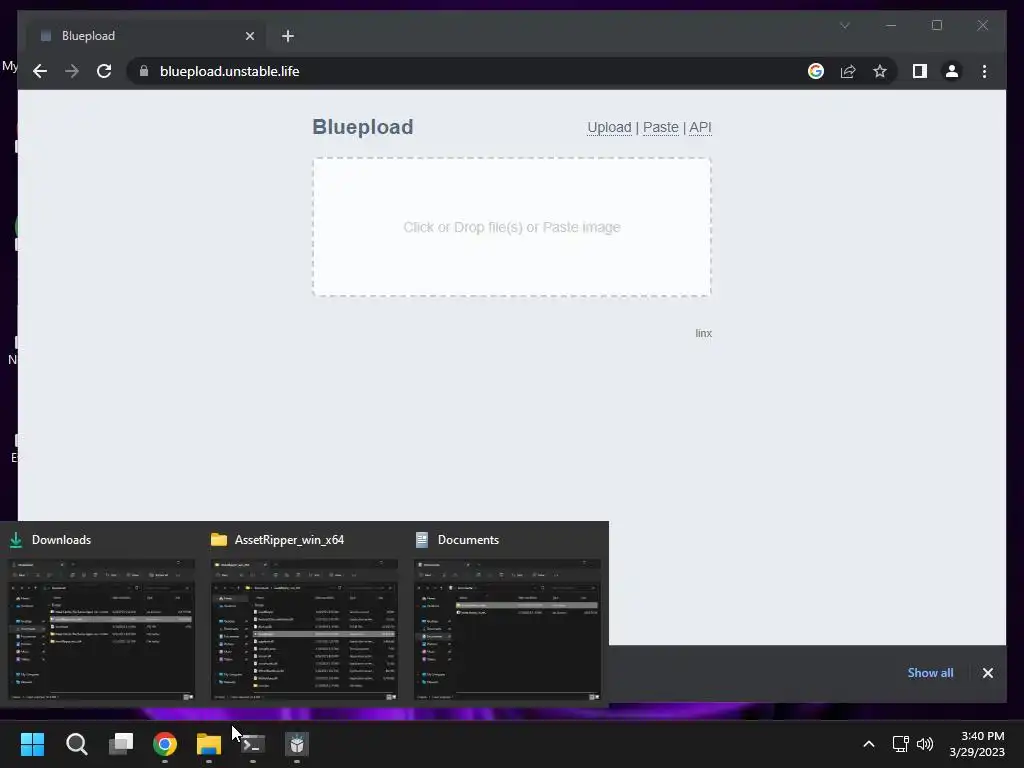Open a new browser tab
The width and height of the screenshot is (1024, 768).
tap(288, 36)
